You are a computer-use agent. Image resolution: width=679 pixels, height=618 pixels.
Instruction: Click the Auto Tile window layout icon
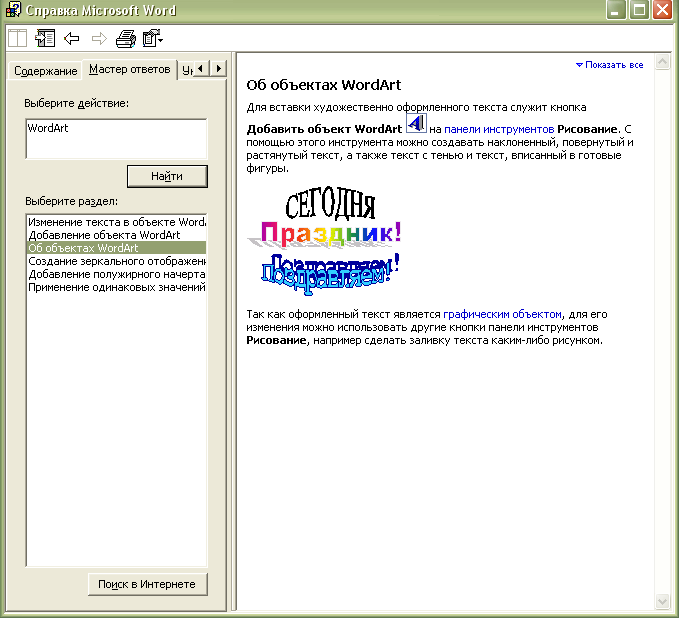coord(17,39)
